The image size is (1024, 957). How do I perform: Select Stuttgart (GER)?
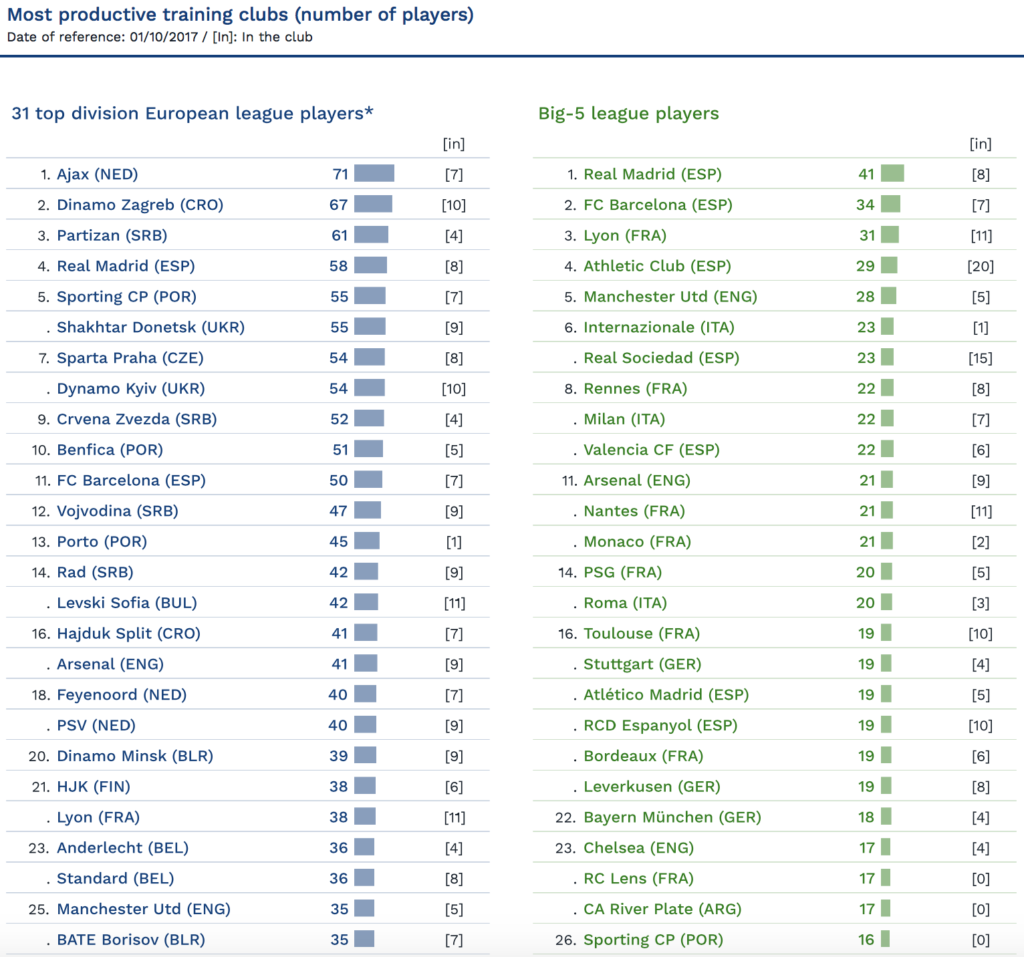[x=642, y=664]
